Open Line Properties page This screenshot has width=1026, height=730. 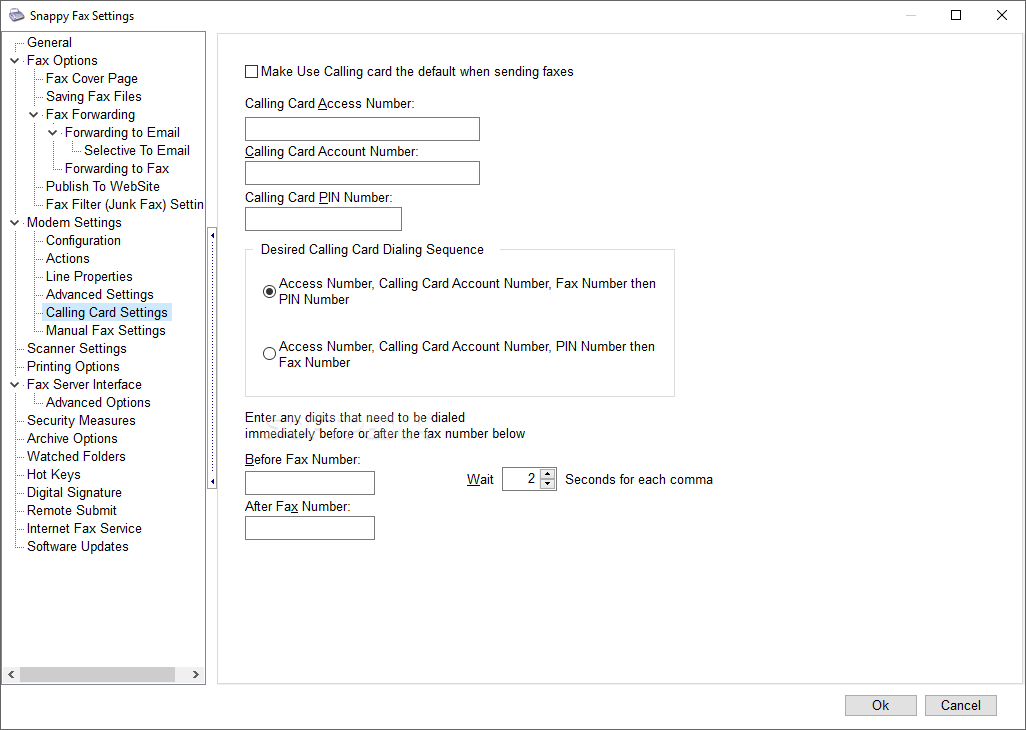89,276
